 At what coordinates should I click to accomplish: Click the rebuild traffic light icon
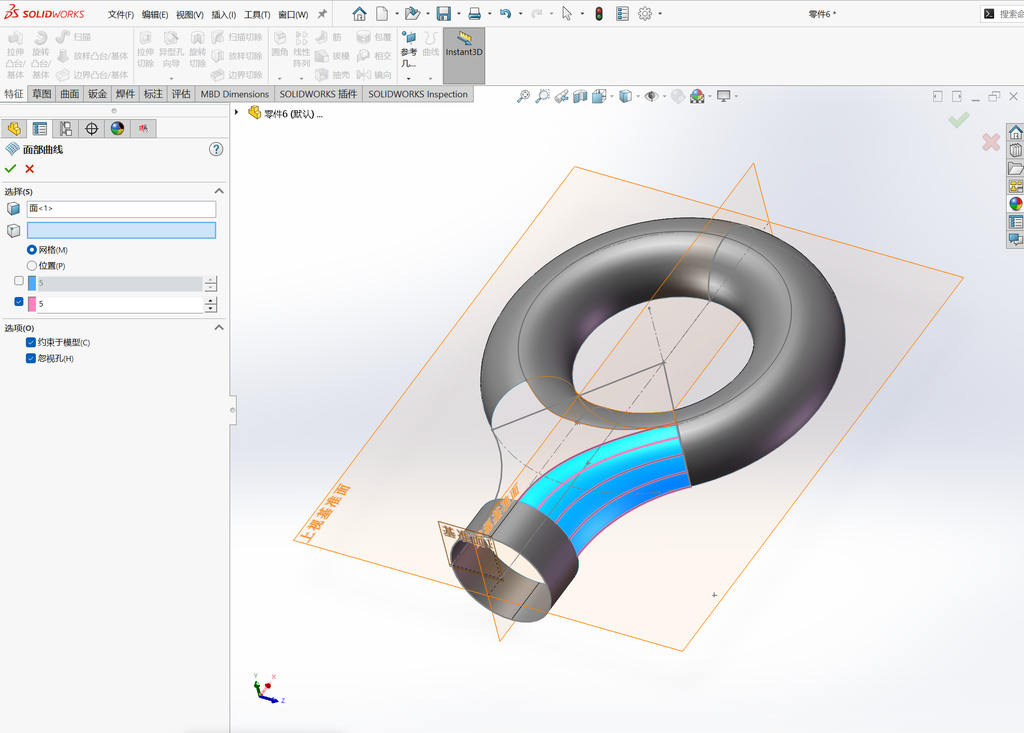pyautogui.click(x=599, y=14)
